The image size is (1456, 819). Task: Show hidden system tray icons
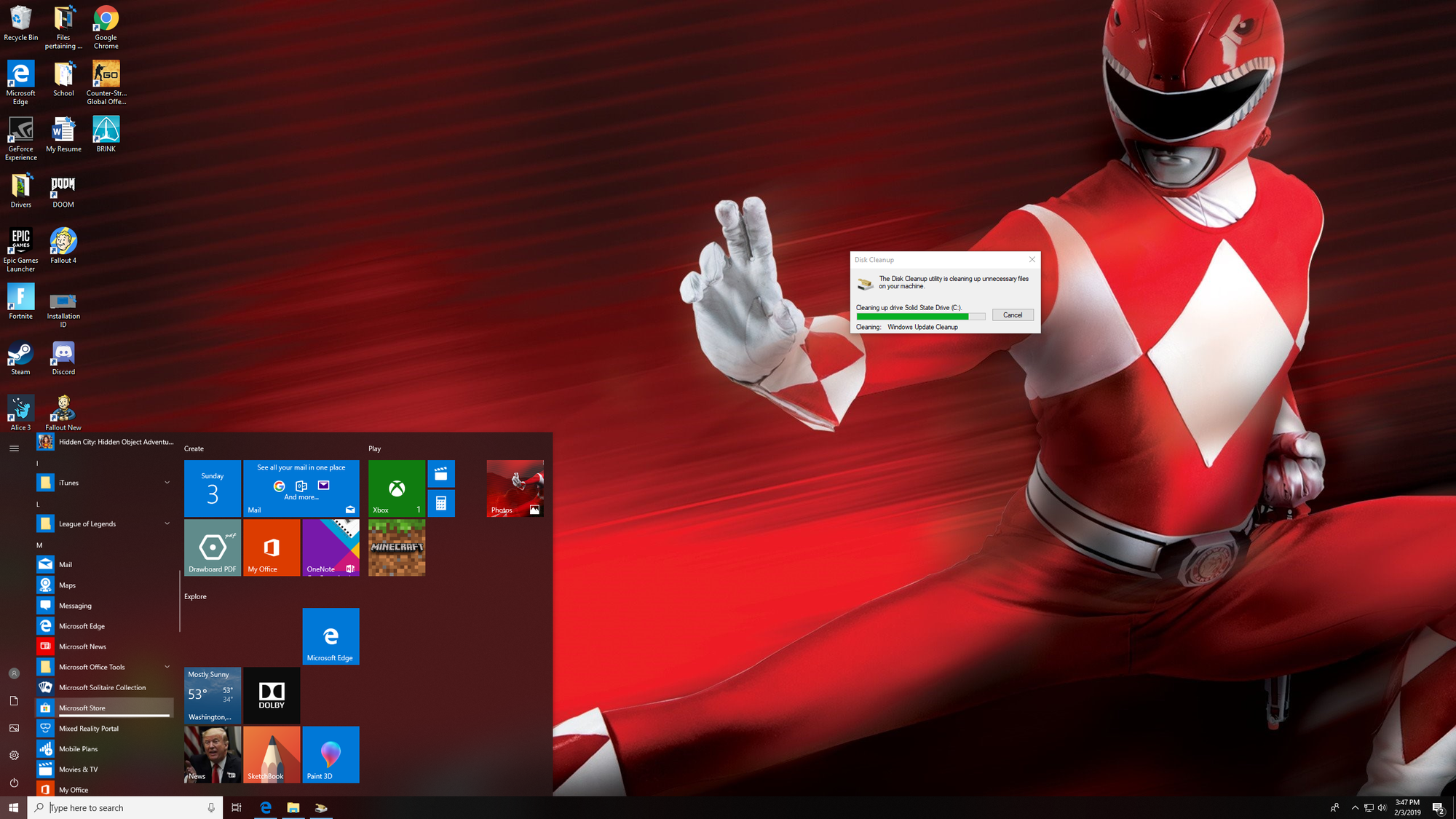point(1355,807)
